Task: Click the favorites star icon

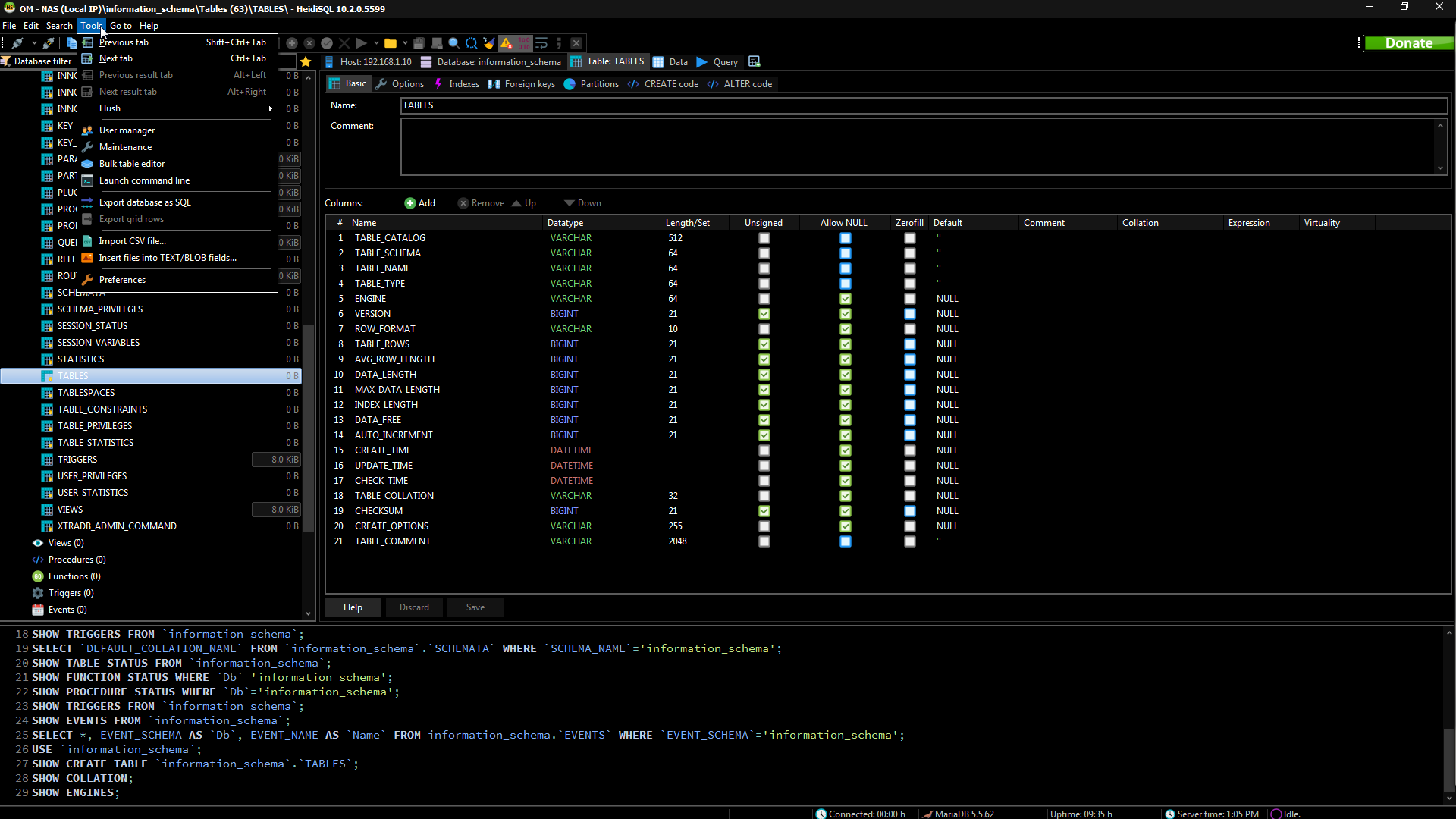Action: tap(306, 62)
